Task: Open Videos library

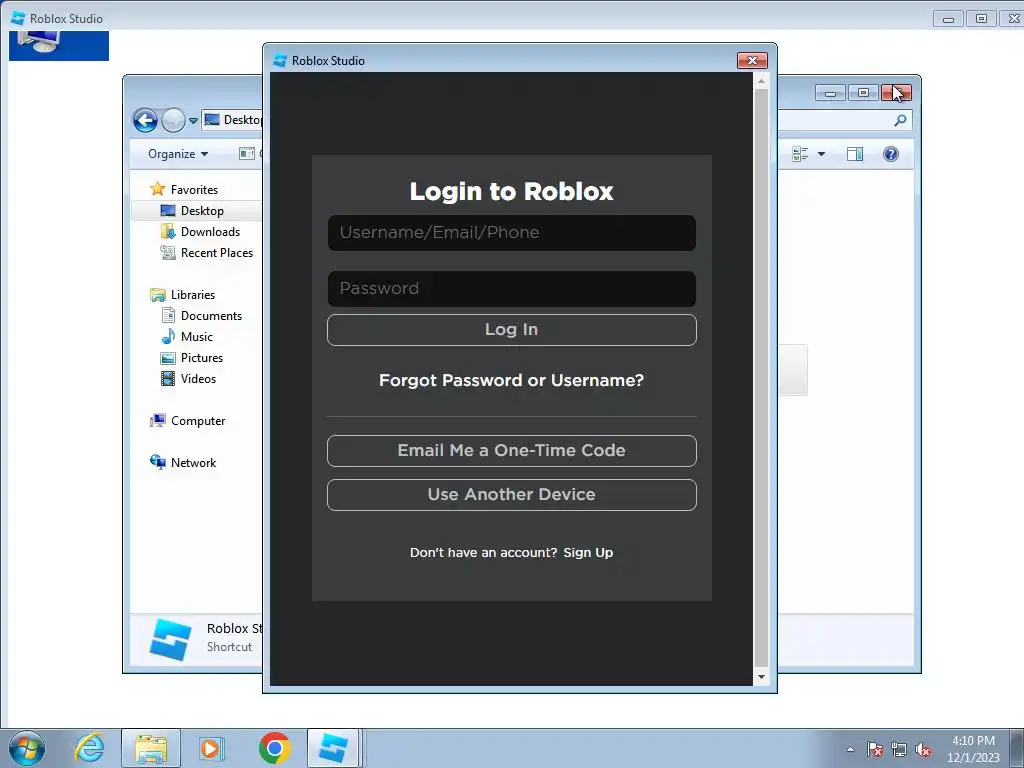Action: [198, 379]
